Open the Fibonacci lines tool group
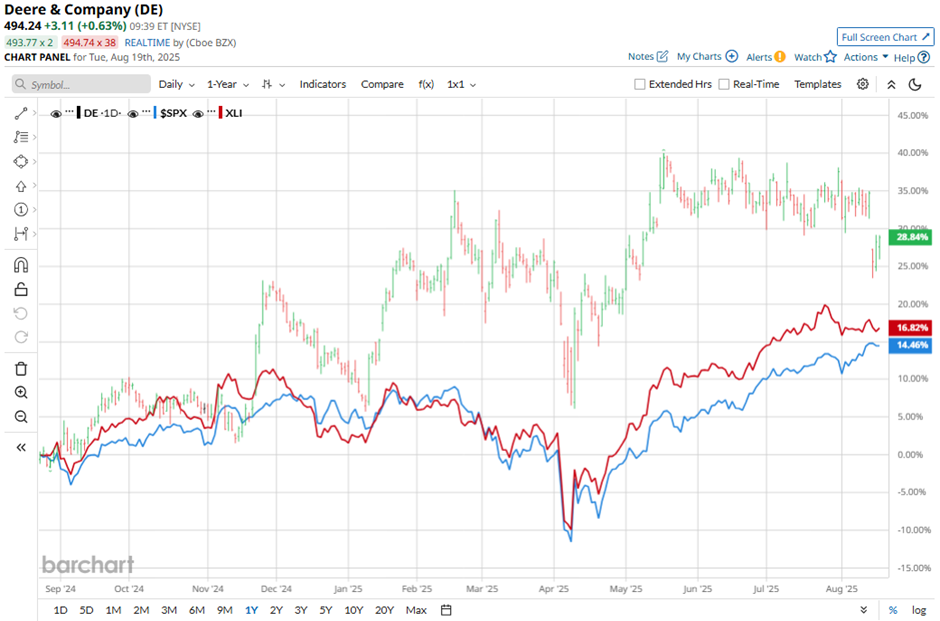 point(21,137)
